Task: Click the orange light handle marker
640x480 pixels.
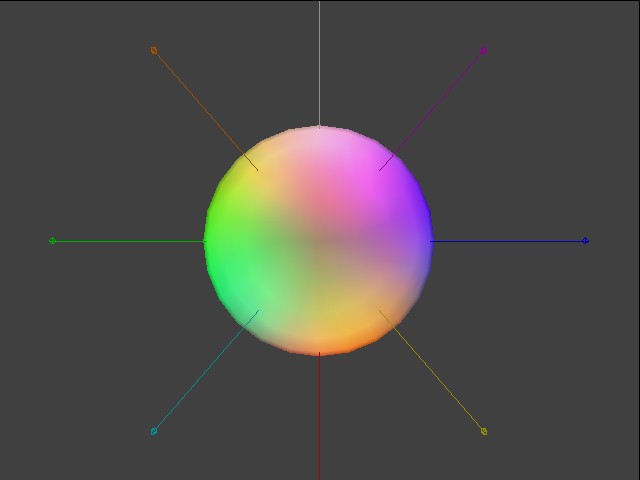Action: 154,50
